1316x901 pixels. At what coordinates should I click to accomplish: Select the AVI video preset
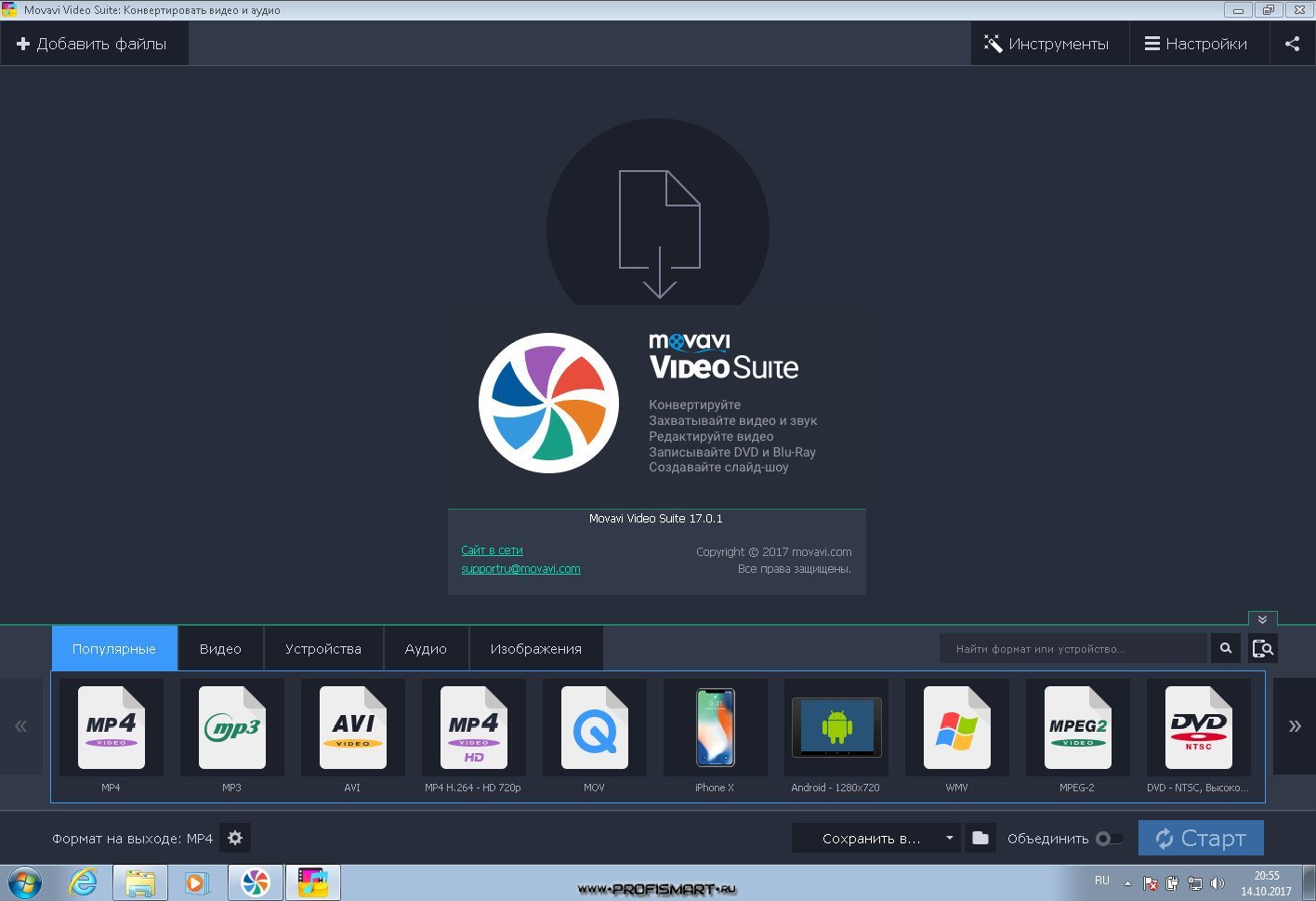(x=353, y=728)
